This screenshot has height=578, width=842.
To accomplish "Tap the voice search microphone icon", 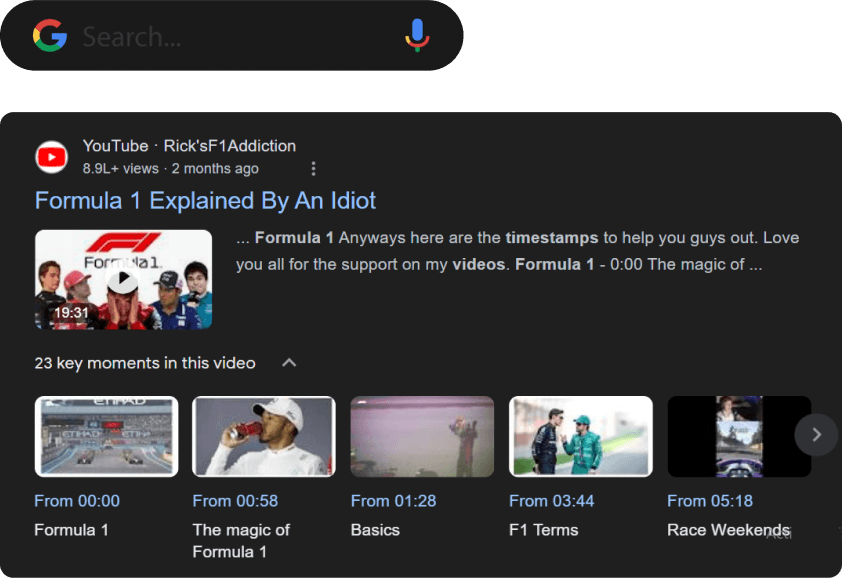I will click(417, 37).
